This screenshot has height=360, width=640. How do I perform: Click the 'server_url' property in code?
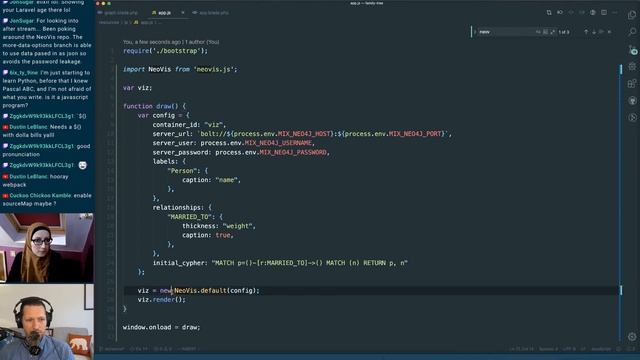click(x=173, y=134)
